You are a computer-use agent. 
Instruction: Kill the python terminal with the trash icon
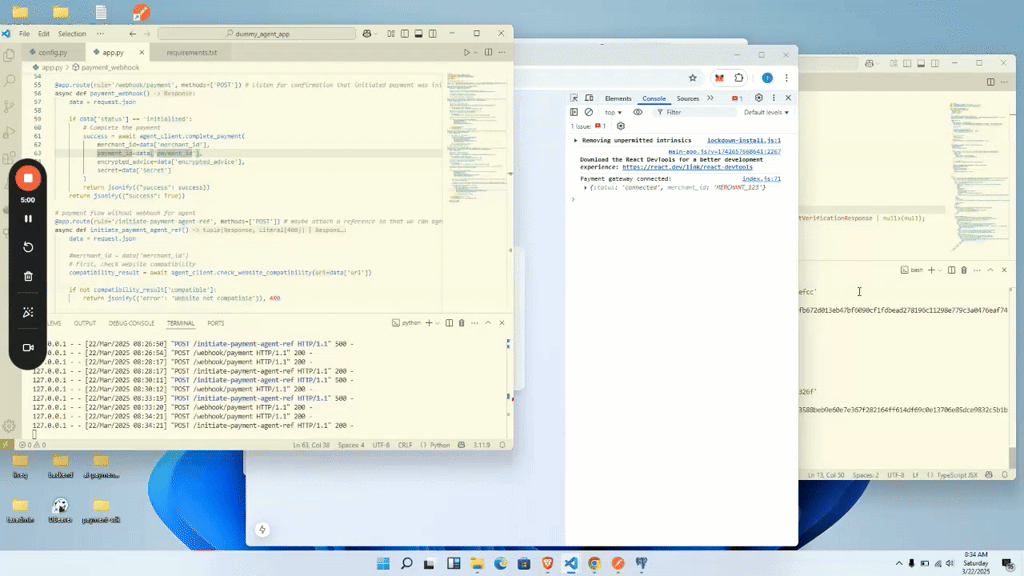tap(461, 323)
